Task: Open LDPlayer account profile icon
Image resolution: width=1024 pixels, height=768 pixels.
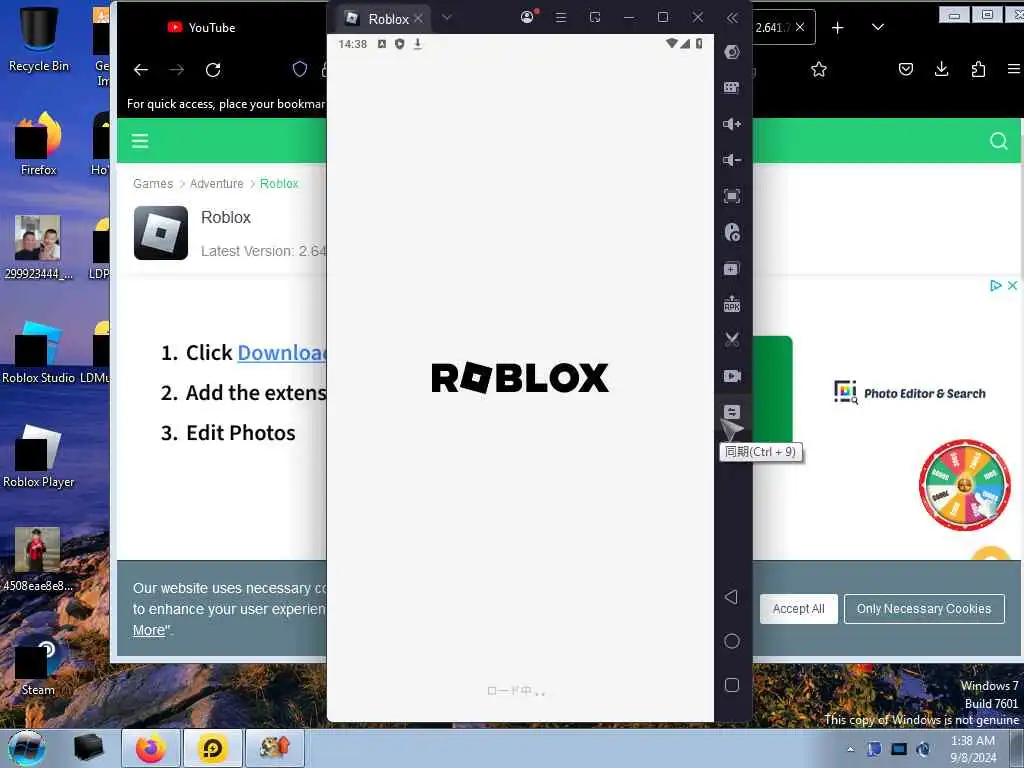Action: (528, 17)
